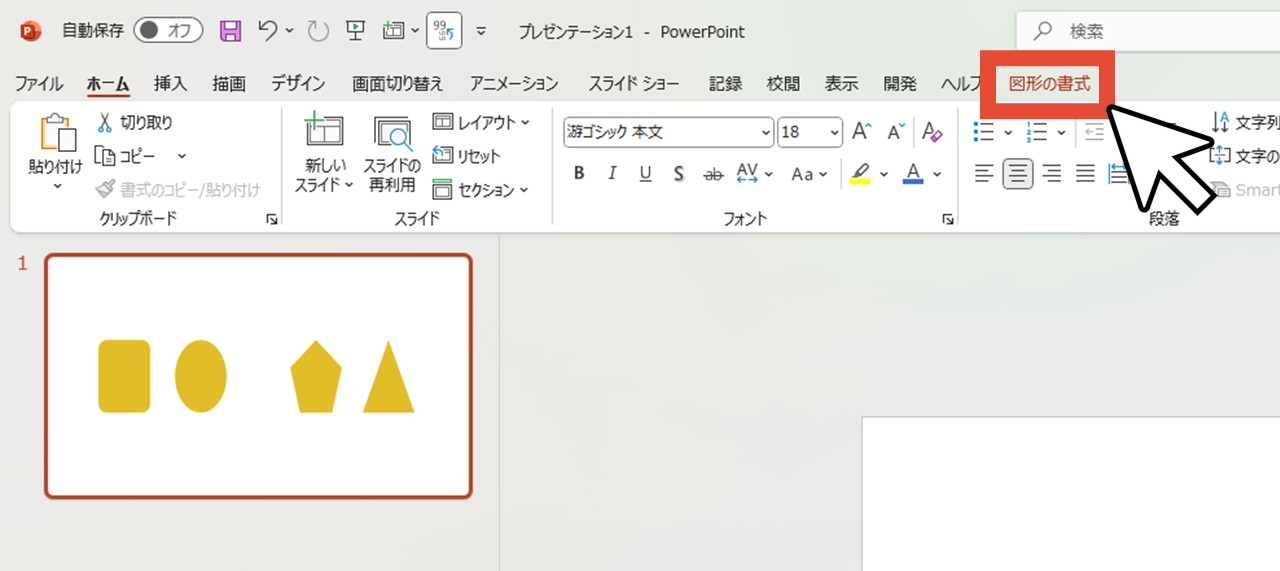
Task: Click the 貼り付け clipboard icon
Action: click(x=56, y=133)
